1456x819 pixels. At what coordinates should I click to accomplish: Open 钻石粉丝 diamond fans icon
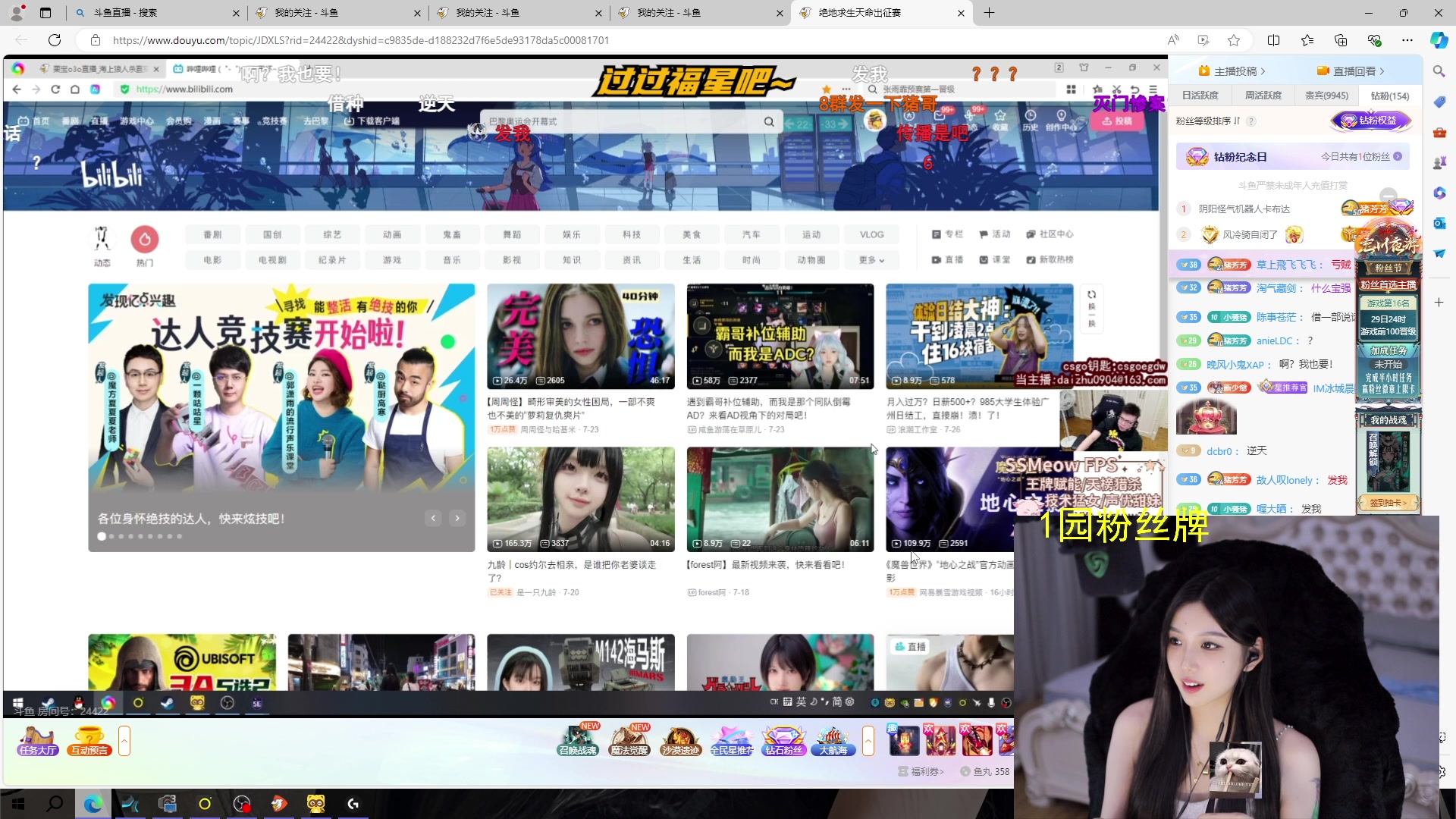point(783,741)
